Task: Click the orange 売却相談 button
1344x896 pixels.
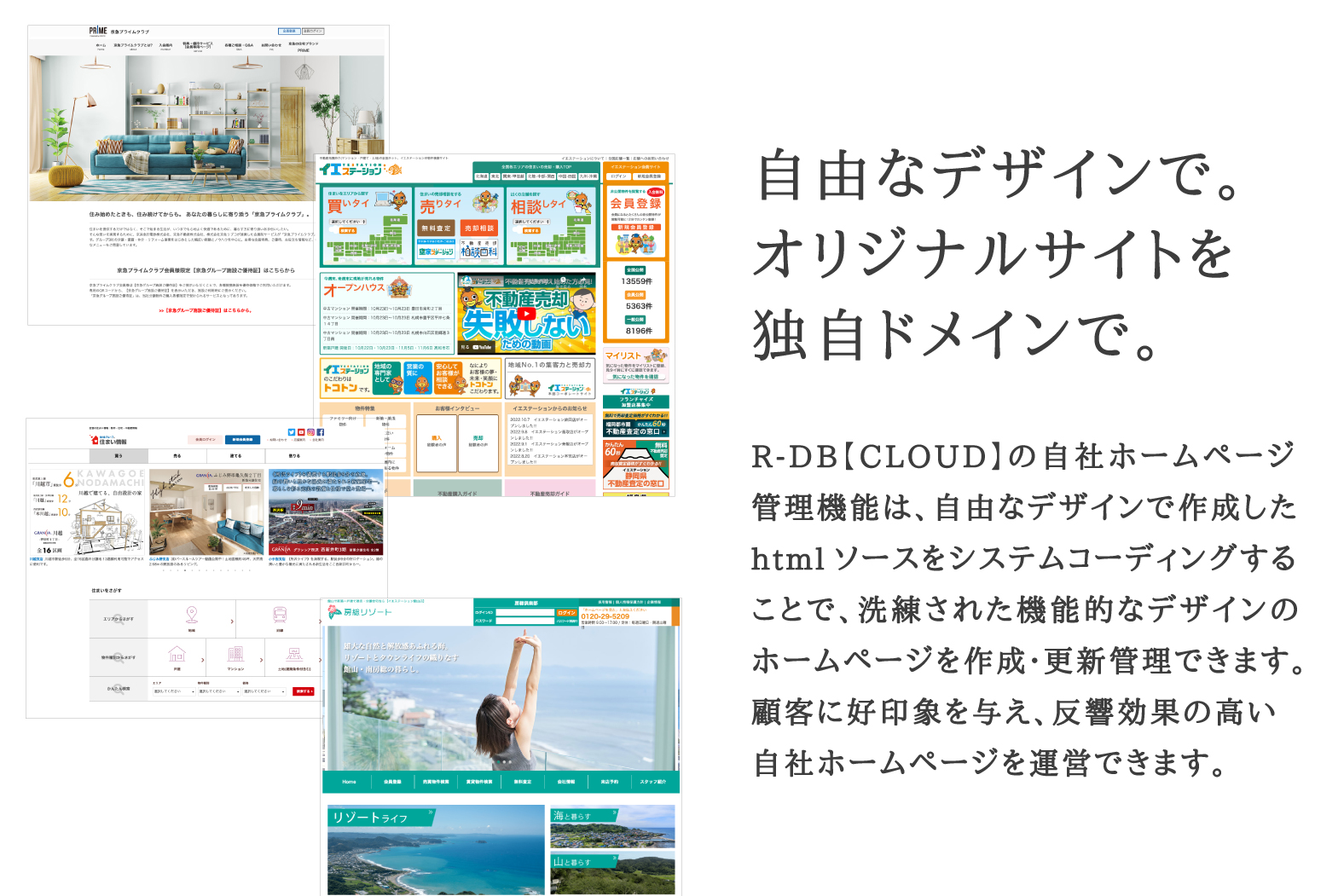Action: click(x=479, y=228)
